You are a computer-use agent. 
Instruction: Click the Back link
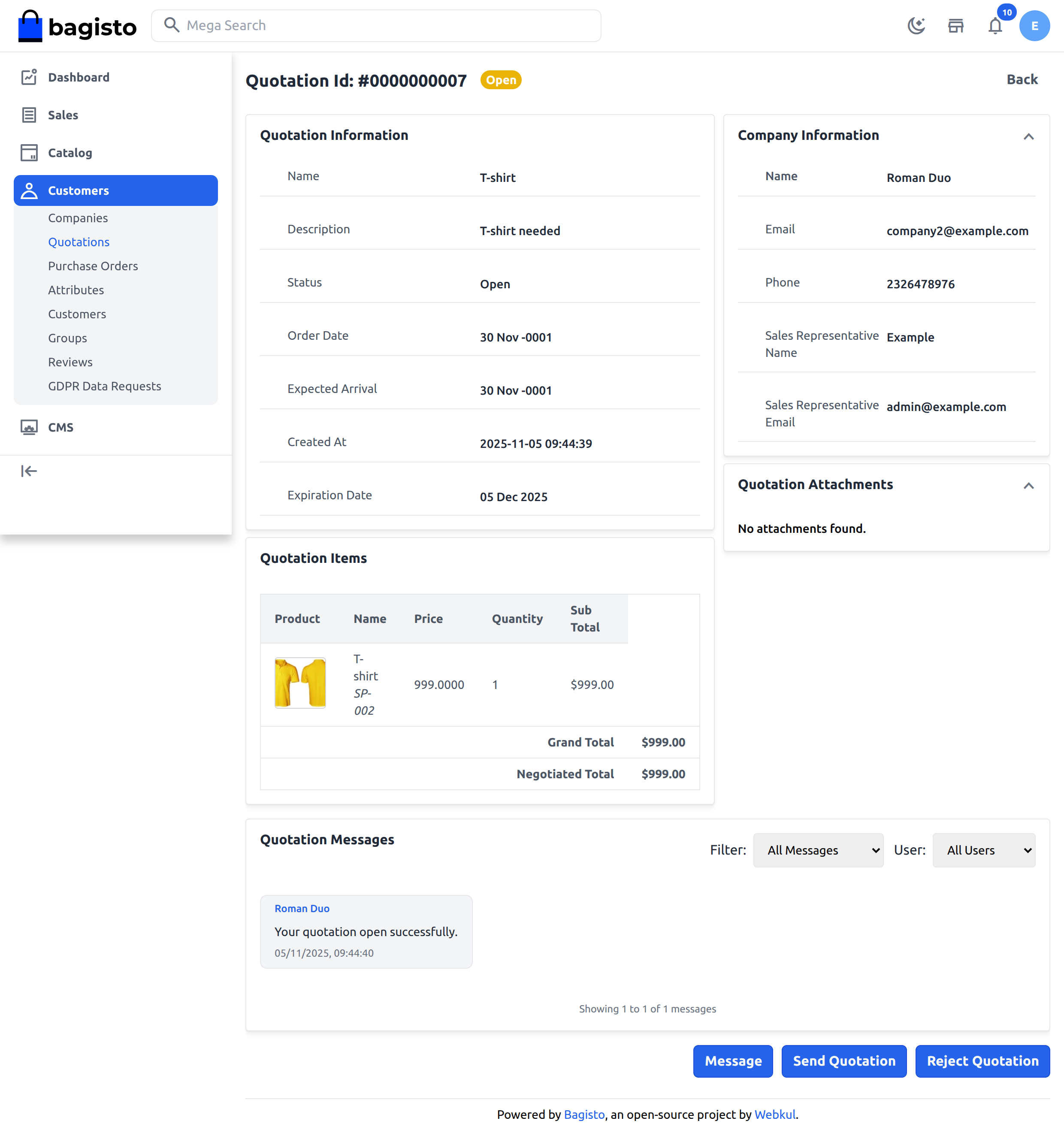pyautogui.click(x=1022, y=79)
